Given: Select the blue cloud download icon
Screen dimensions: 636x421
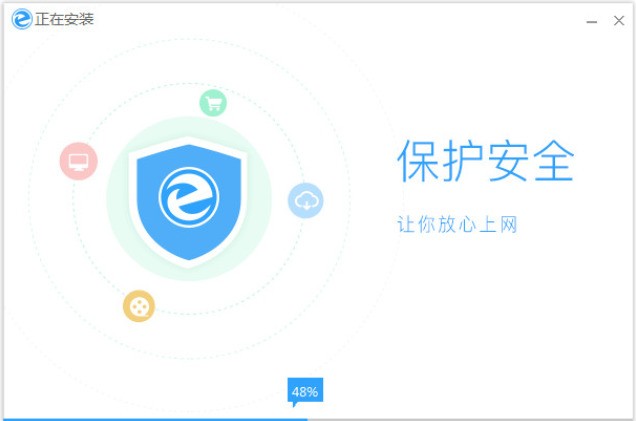Looking at the screenshot, I should point(305,200).
